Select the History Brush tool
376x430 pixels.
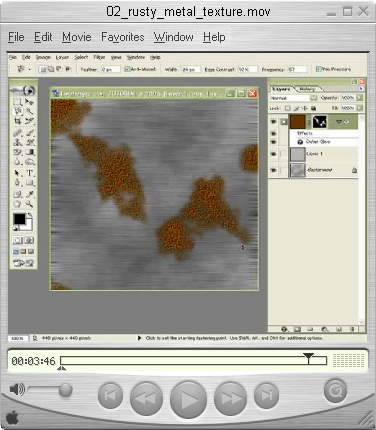tap(29, 142)
